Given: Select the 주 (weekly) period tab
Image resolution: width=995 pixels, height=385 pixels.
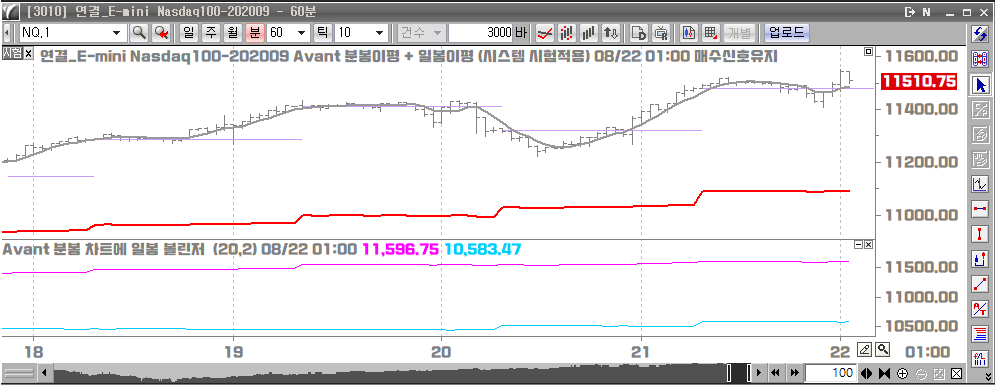Looking at the screenshot, I should pos(211,32).
